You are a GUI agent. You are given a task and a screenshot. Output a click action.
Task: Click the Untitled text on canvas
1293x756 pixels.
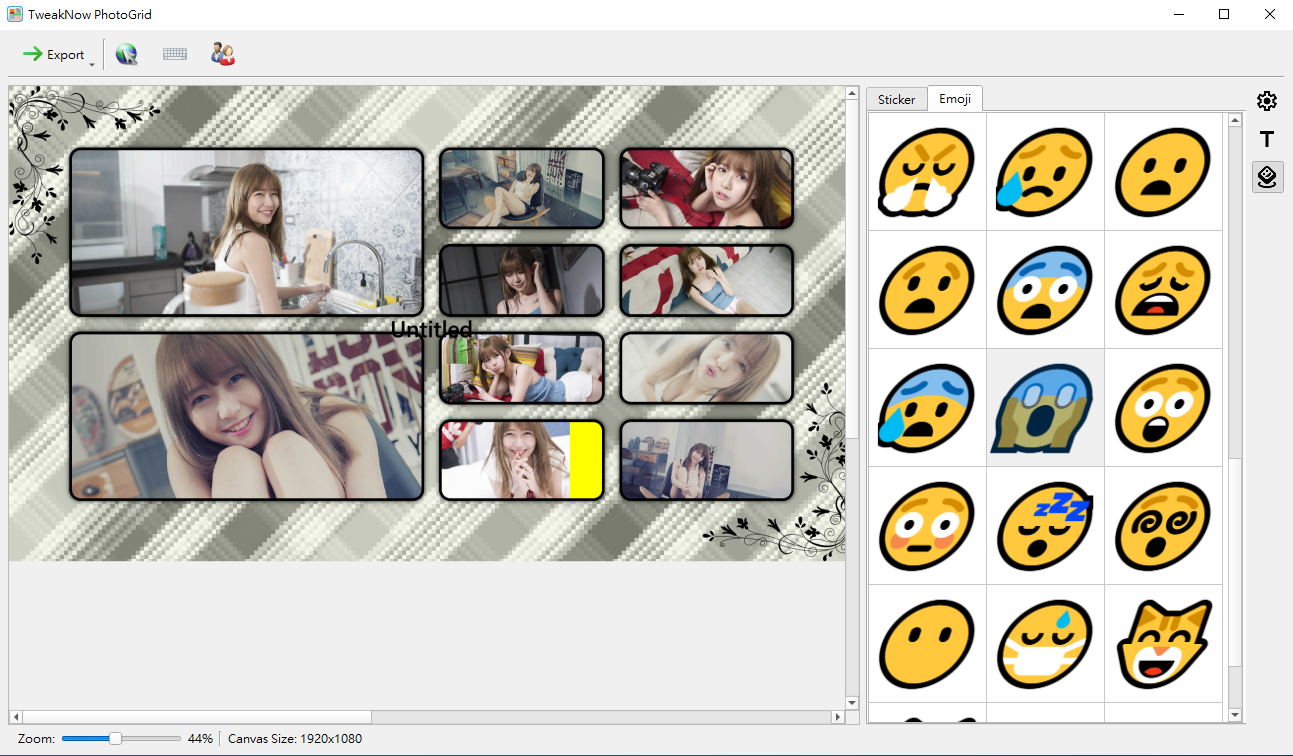[x=431, y=329]
